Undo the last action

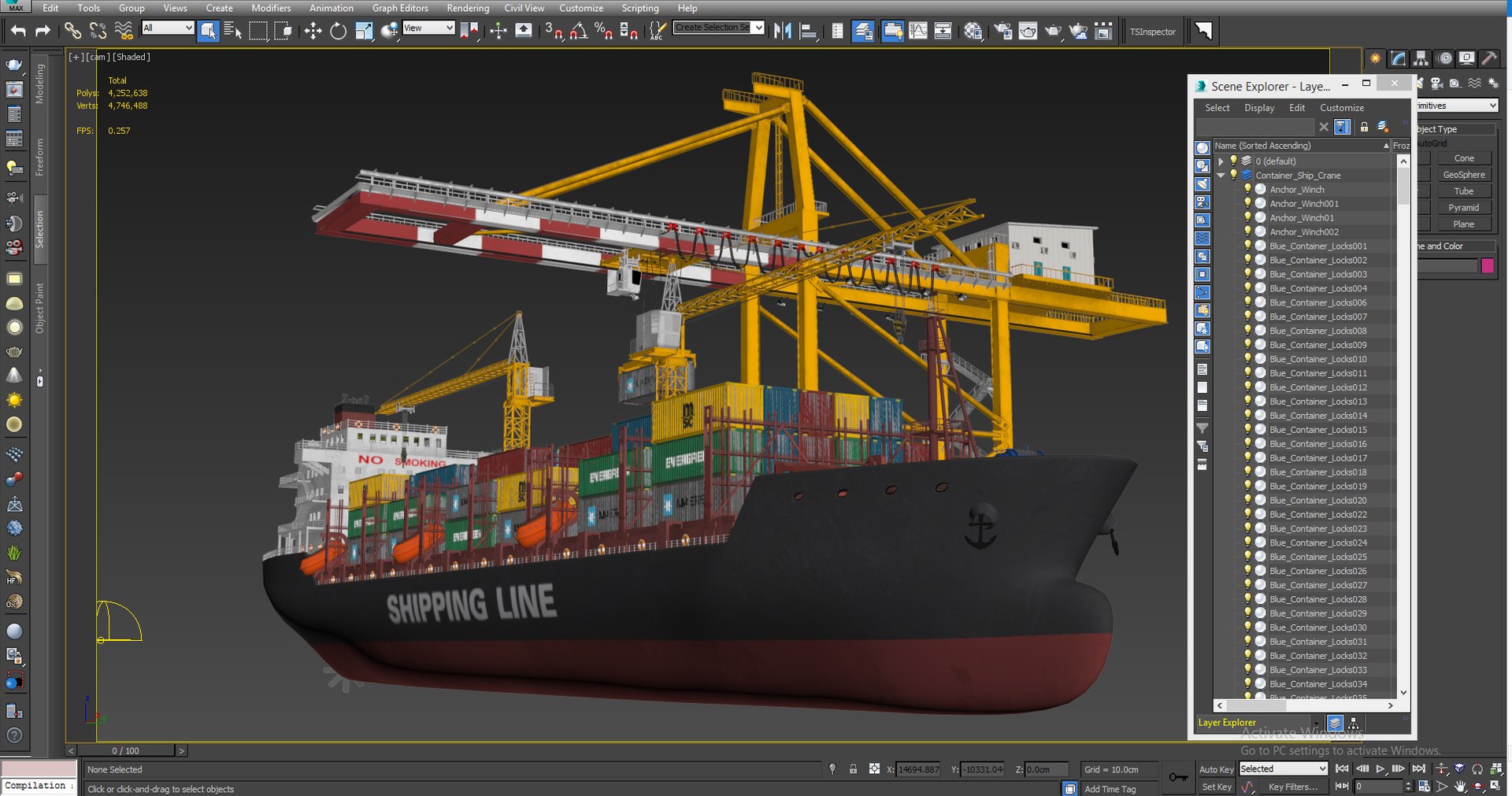coord(18,31)
